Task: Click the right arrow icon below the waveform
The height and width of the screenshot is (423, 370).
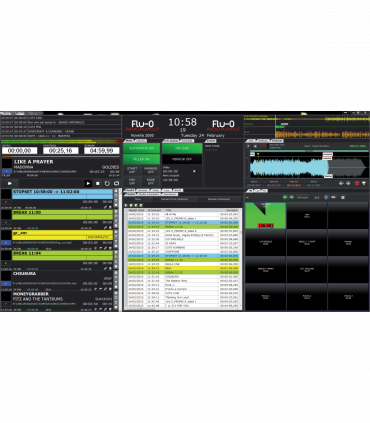Action: (x=348, y=183)
